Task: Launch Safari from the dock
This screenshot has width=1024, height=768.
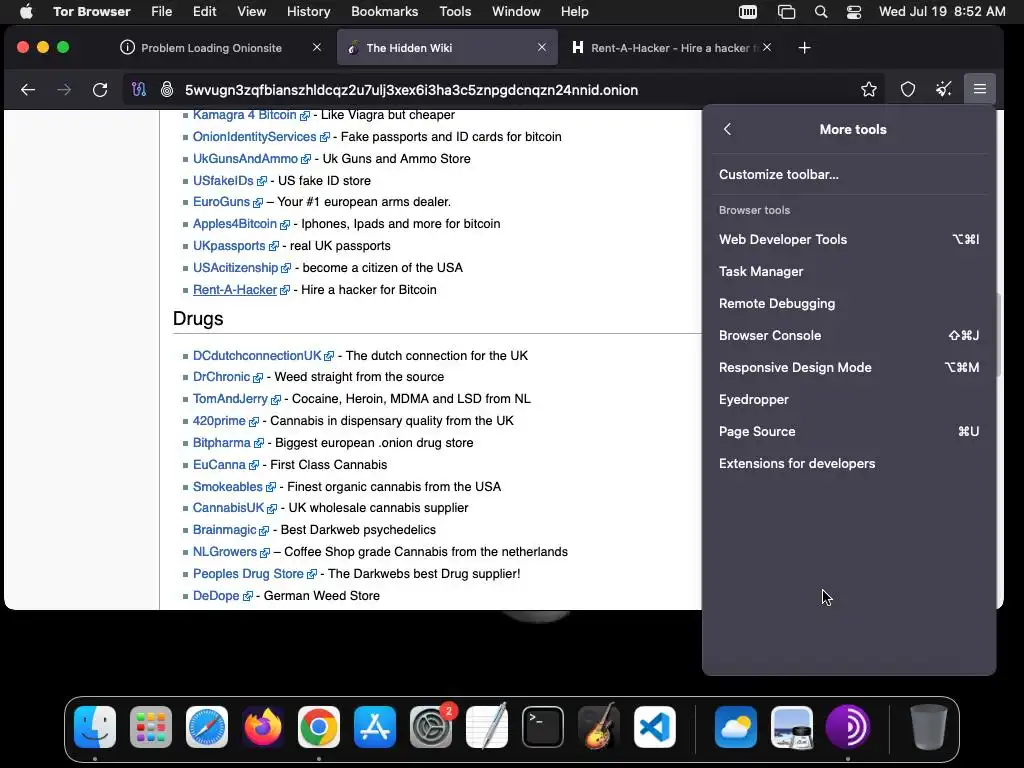Action: pyautogui.click(x=207, y=727)
